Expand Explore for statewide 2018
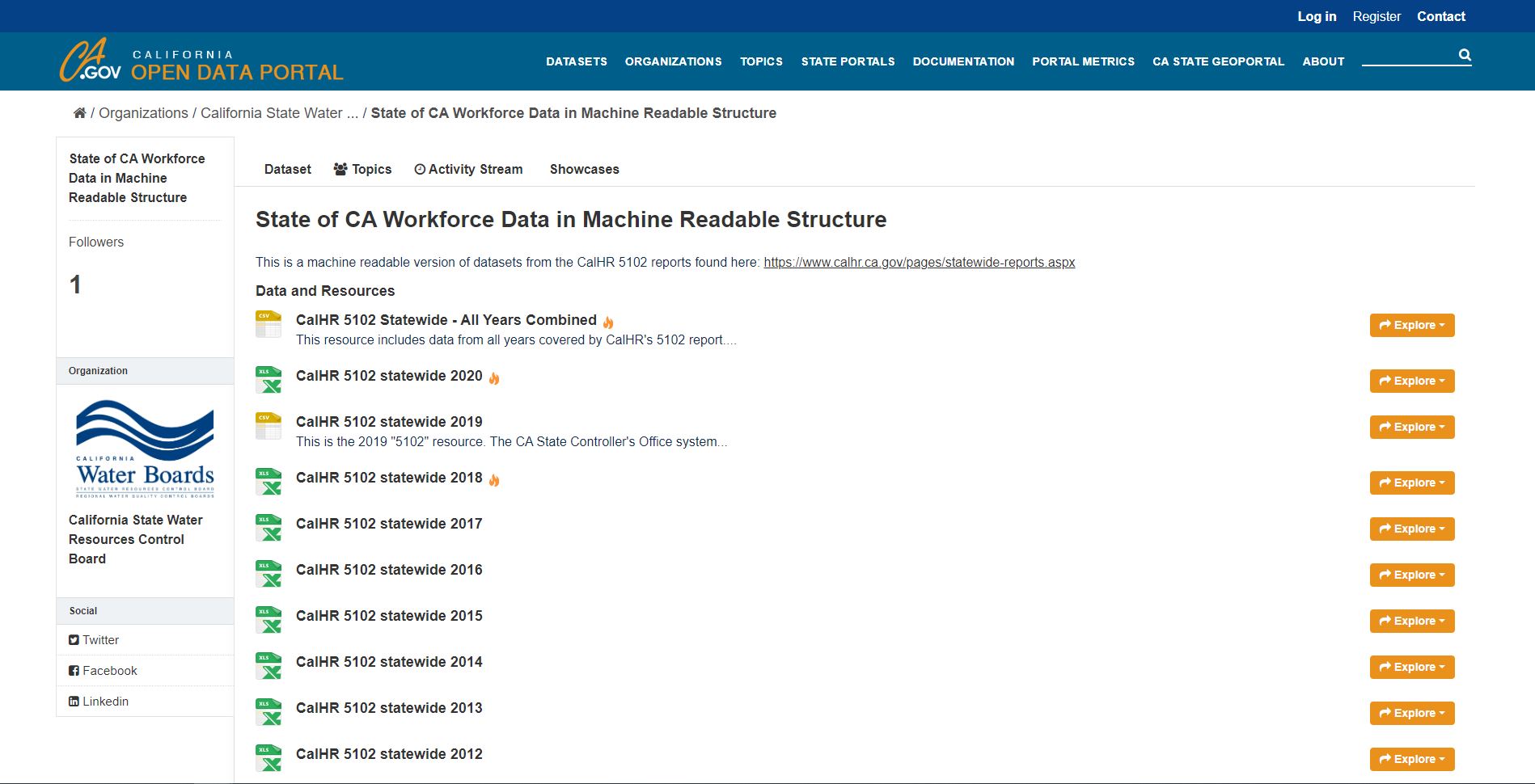The image size is (1535, 784). click(x=1412, y=483)
